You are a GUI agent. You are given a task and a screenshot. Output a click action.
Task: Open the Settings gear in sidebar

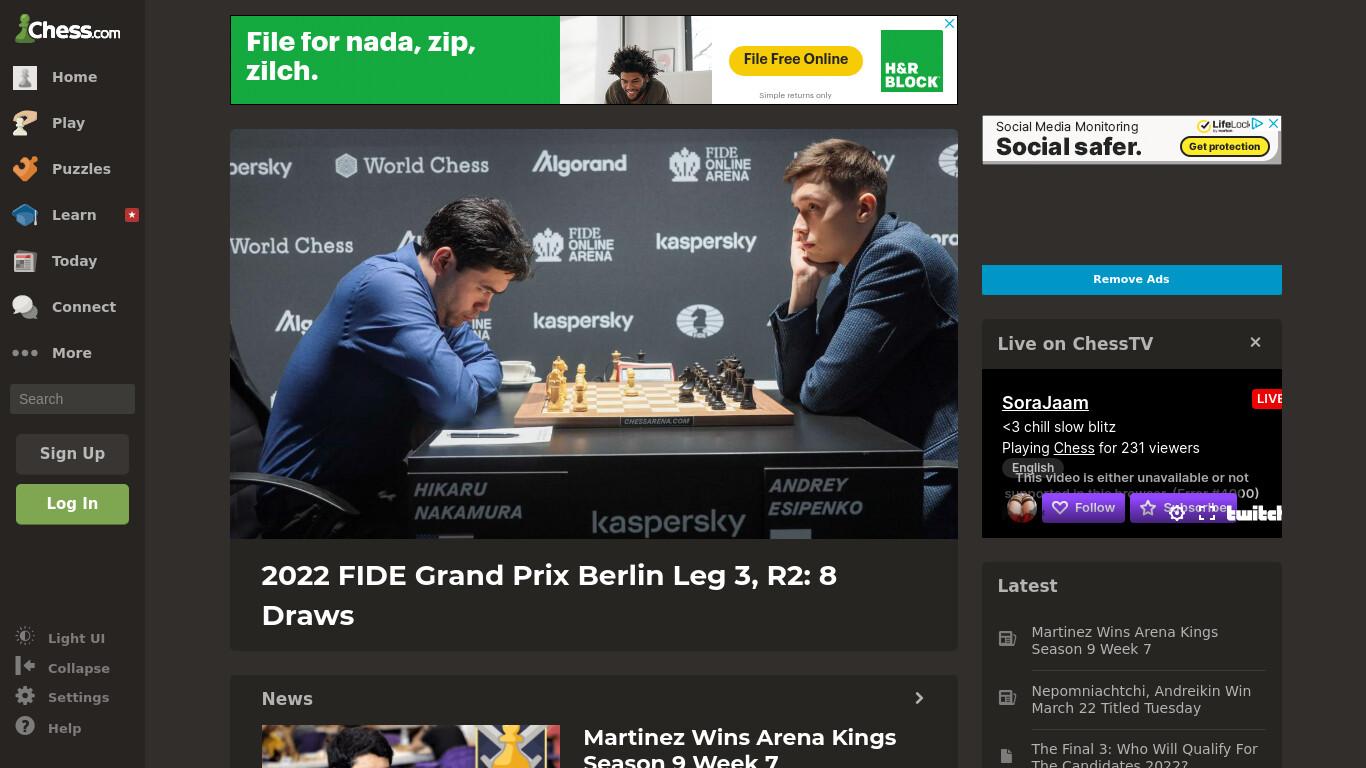pos(25,696)
